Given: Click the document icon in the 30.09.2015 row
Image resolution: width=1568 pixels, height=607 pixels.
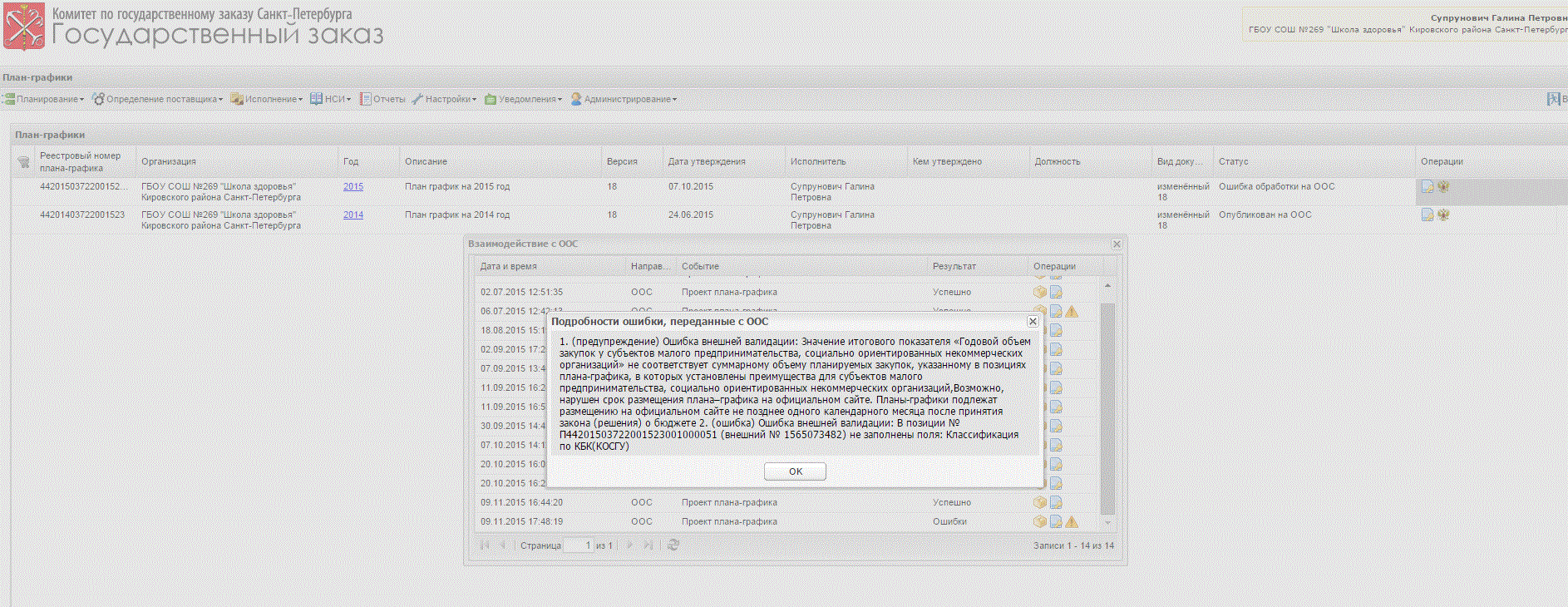Looking at the screenshot, I should (x=1056, y=426).
